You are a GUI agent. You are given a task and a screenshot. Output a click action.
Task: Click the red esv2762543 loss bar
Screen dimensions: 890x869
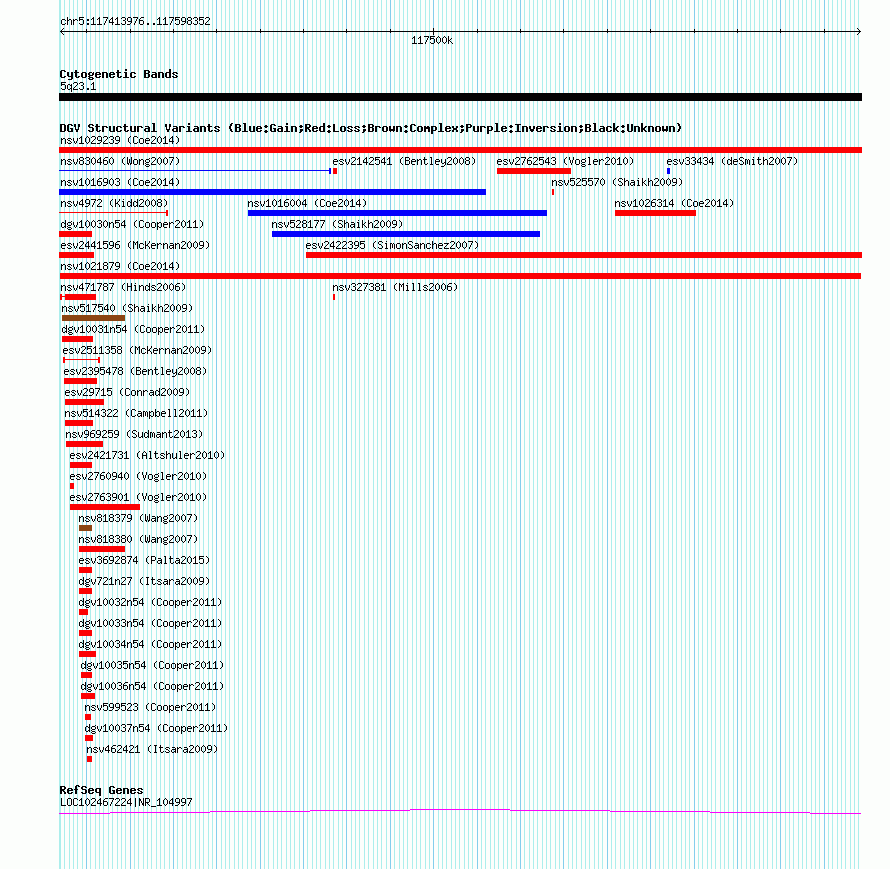(534, 171)
